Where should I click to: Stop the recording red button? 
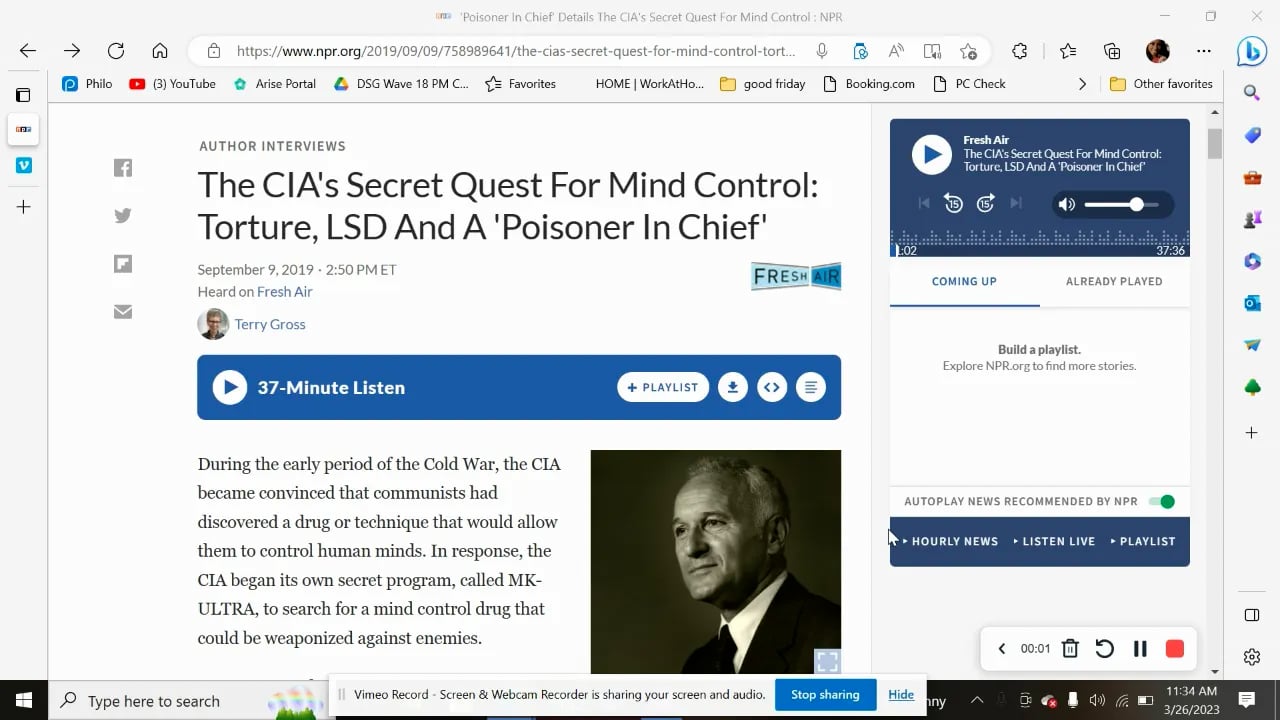coord(1175,649)
